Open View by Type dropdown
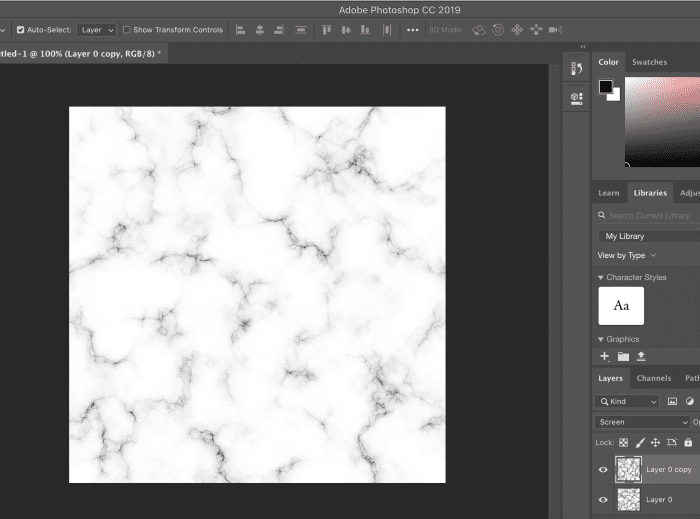This screenshot has height=519, width=700. pos(627,255)
